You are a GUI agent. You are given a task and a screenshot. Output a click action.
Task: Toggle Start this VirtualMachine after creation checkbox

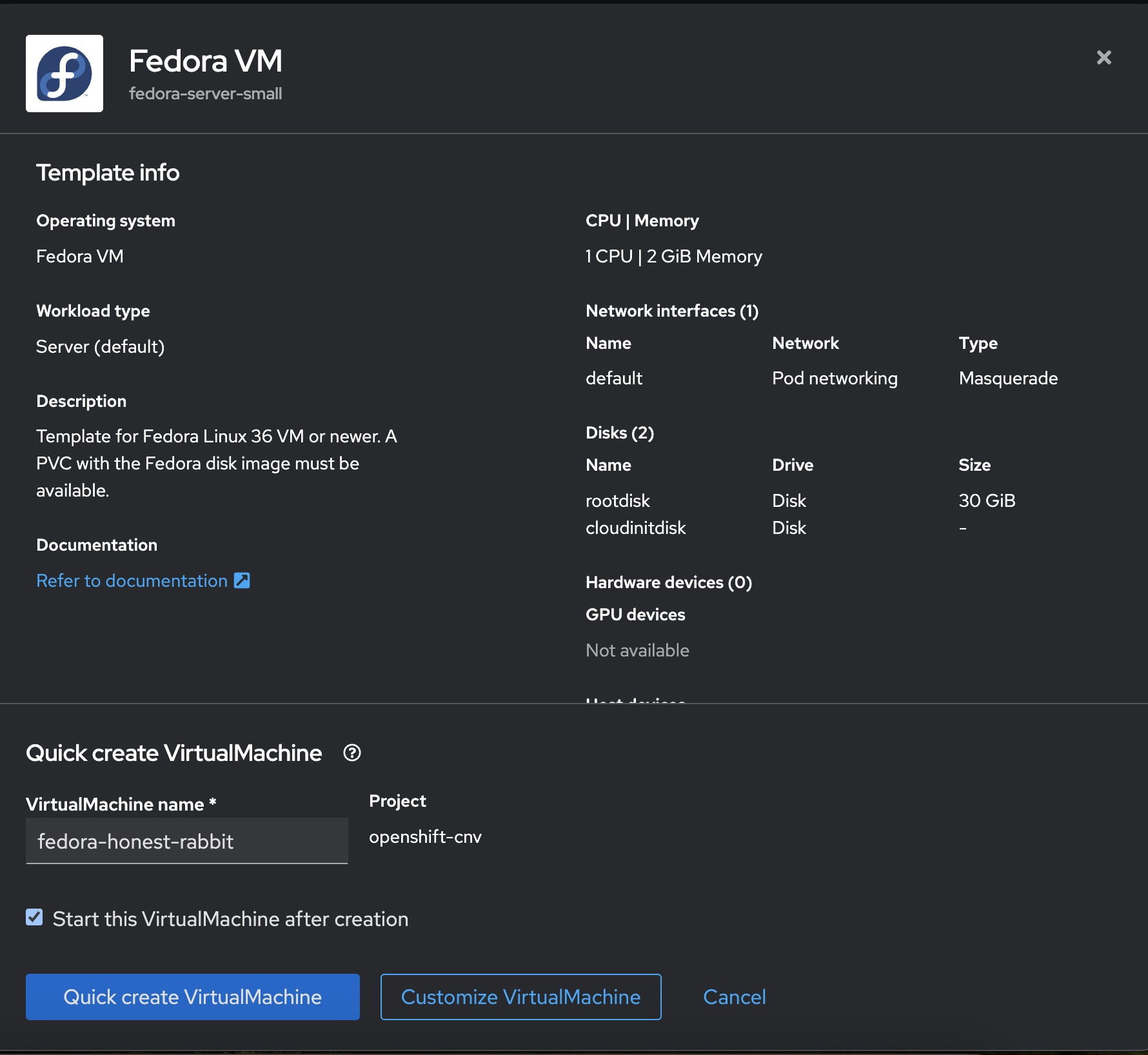tap(34, 917)
